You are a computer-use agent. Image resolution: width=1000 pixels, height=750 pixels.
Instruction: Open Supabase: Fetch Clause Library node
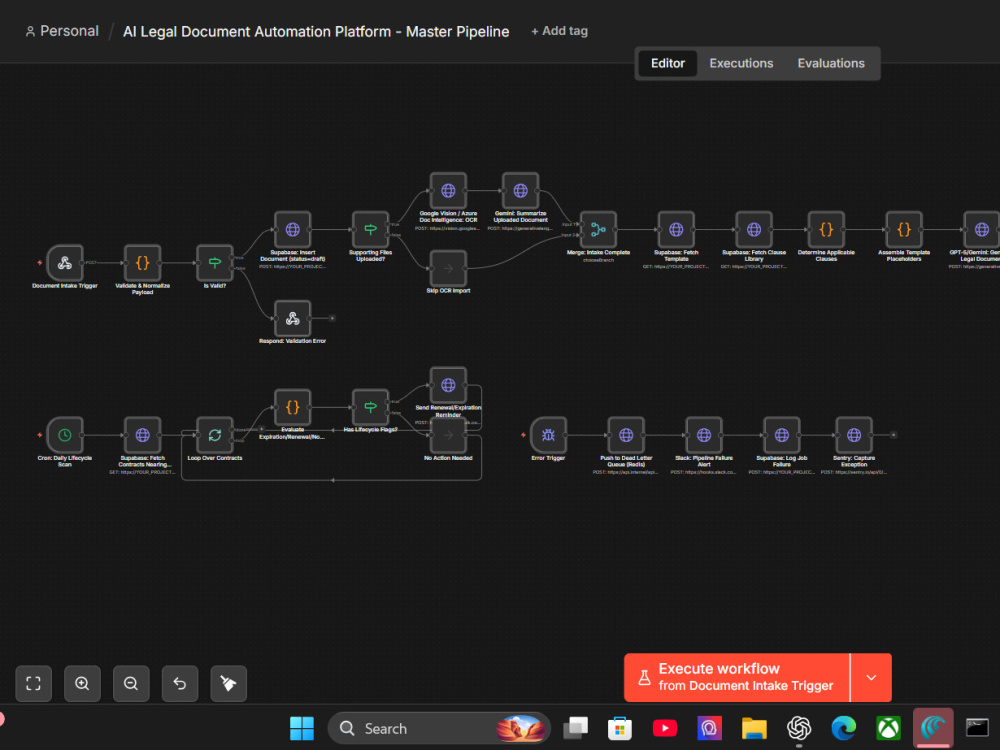coord(754,230)
